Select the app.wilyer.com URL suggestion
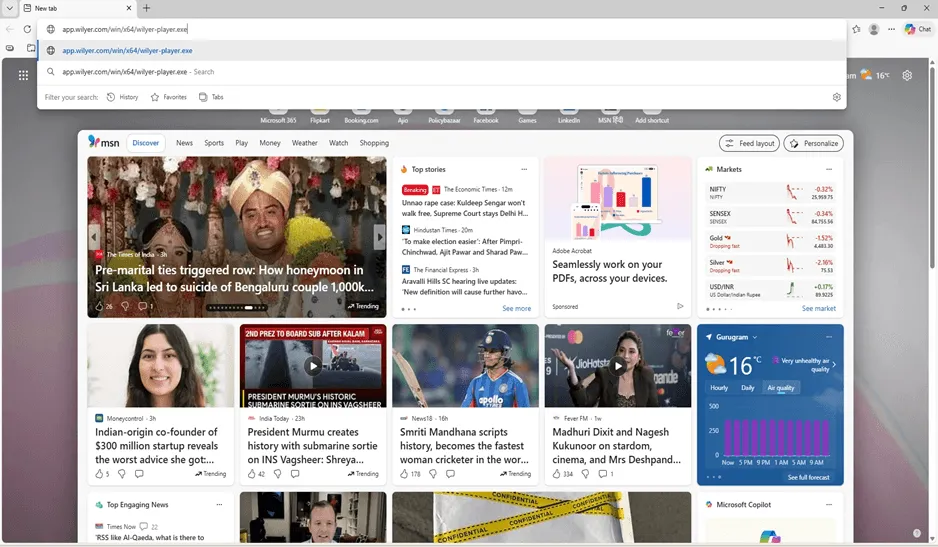 tap(441, 50)
